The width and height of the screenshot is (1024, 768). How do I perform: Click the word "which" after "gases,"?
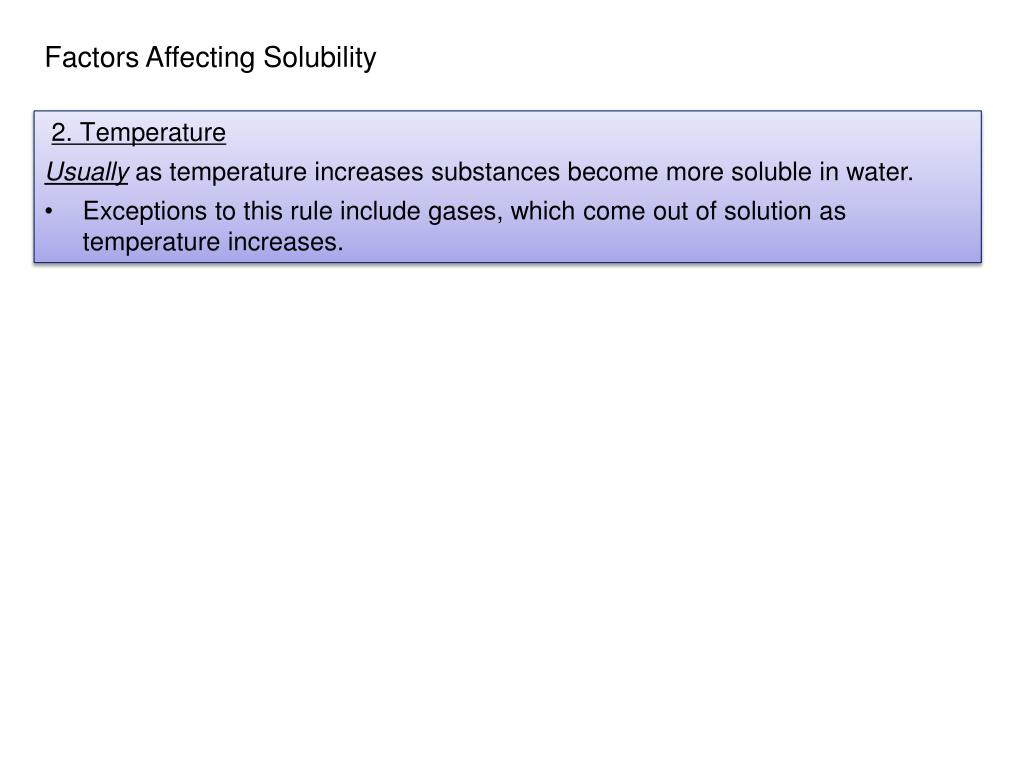[x=543, y=212]
